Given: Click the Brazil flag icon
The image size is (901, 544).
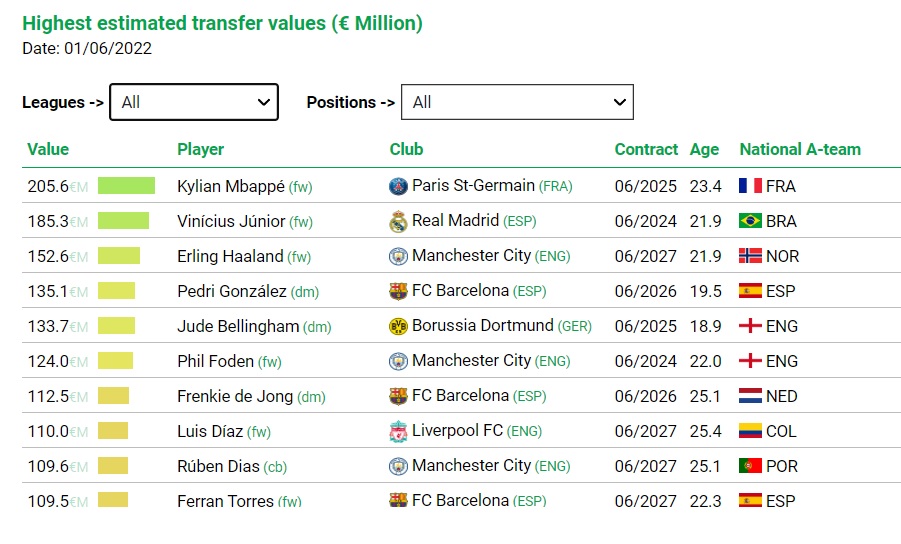Looking at the screenshot, I should coord(750,221).
